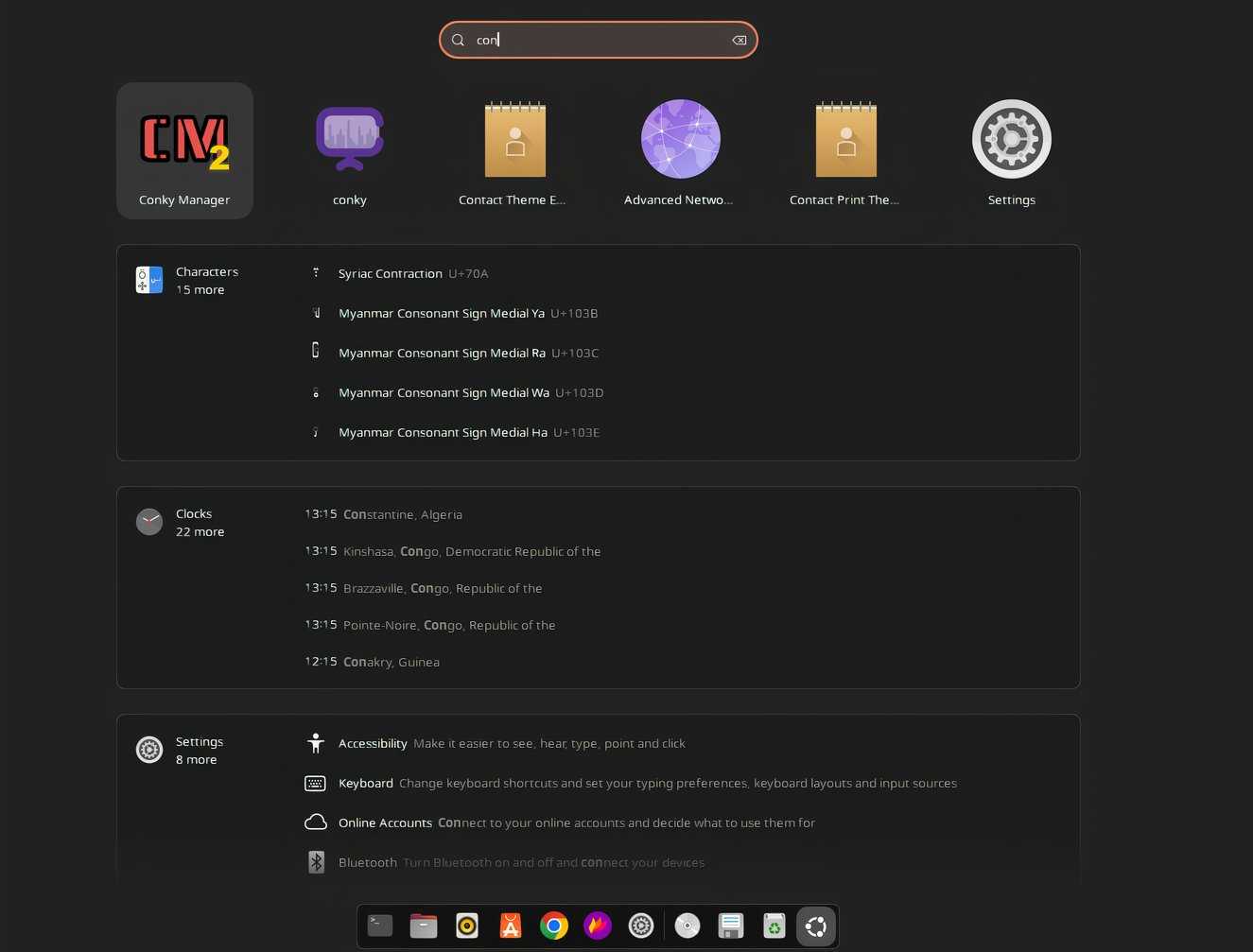The image size is (1253, 952).
Task: Reveal 8 more Settings results
Action: 196,759
